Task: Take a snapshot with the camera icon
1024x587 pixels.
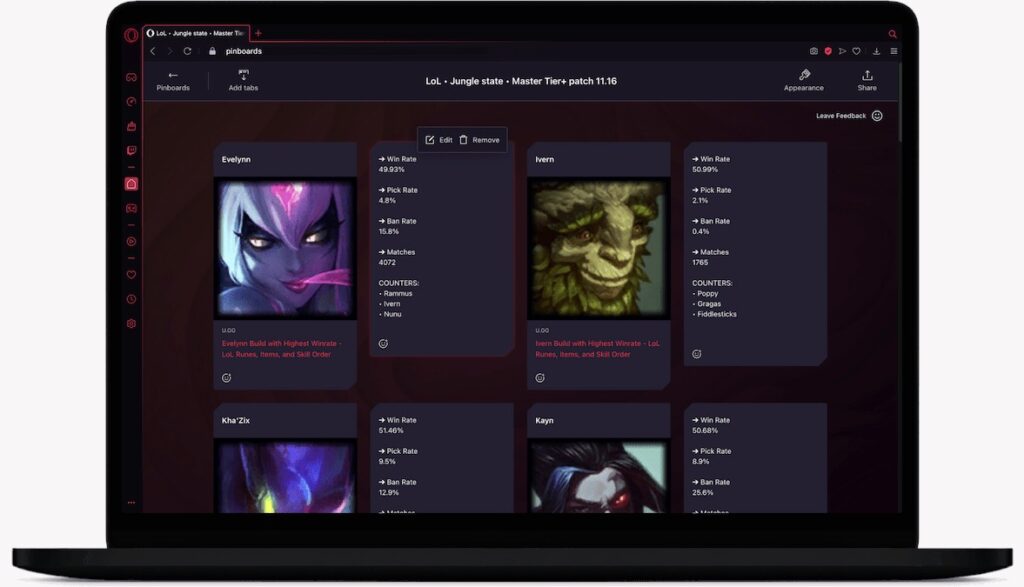Action: 814,51
